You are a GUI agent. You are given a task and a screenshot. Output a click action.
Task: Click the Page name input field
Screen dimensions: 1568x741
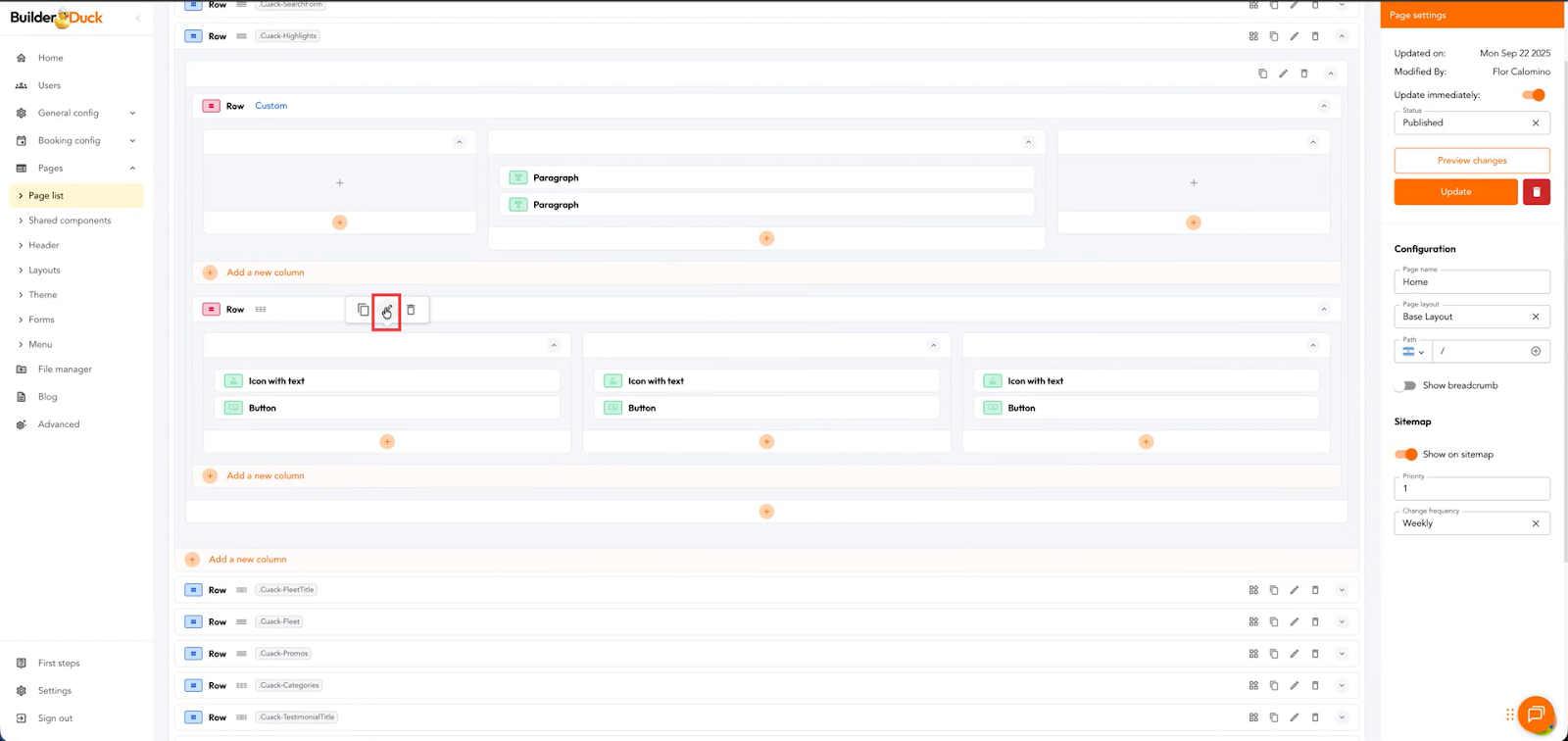click(1471, 282)
